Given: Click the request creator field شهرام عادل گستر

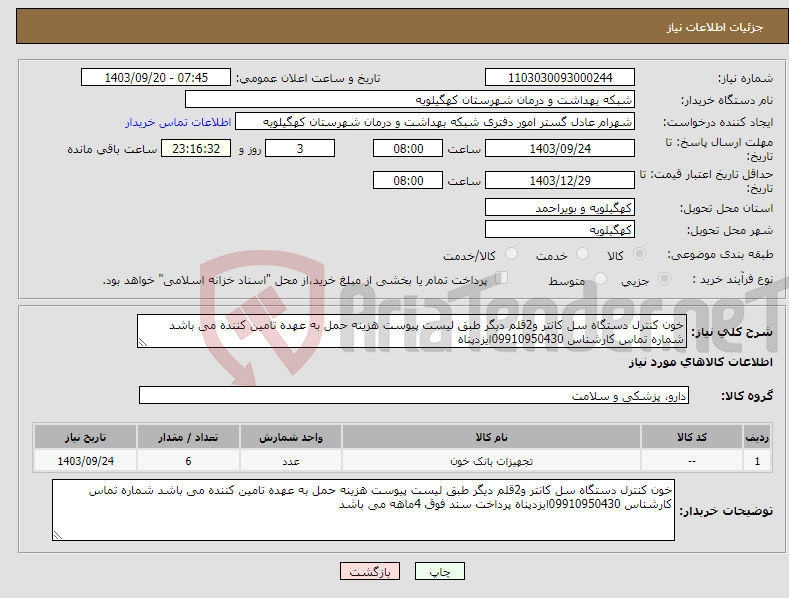Looking at the screenshot, I should 435,122.
